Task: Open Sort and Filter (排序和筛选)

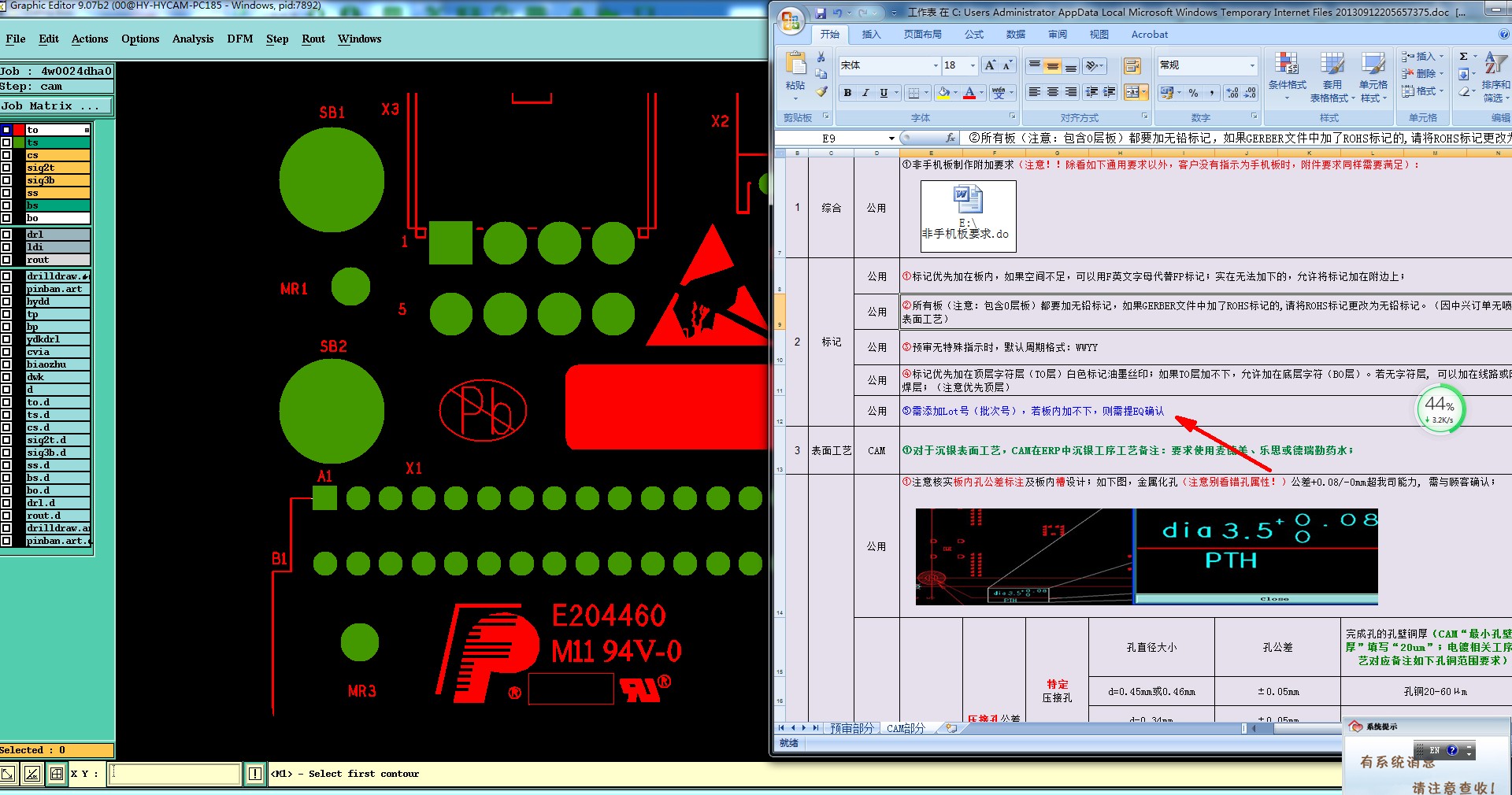Action: pos(1495,77)
